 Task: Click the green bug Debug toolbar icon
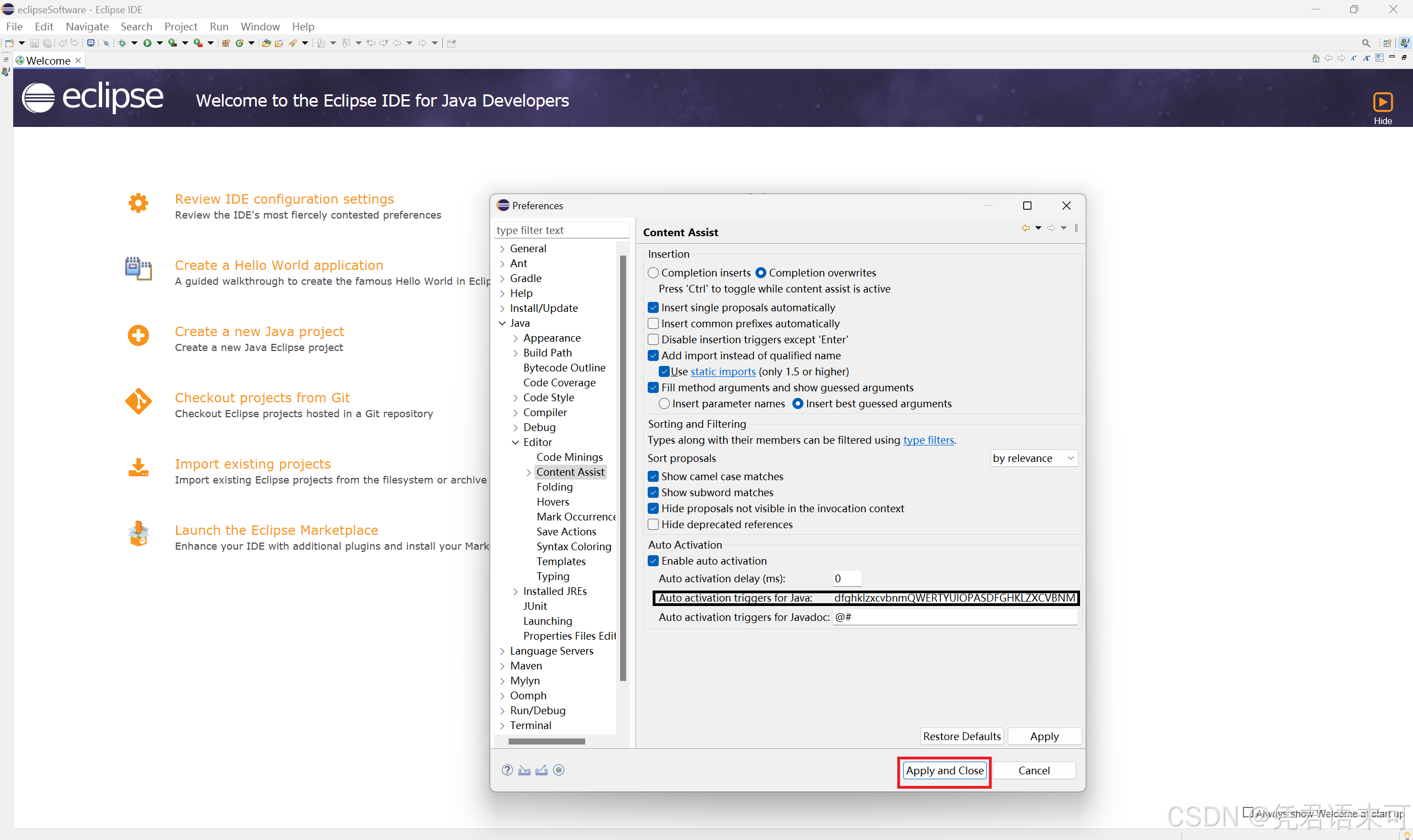click(x=123, y=43)
